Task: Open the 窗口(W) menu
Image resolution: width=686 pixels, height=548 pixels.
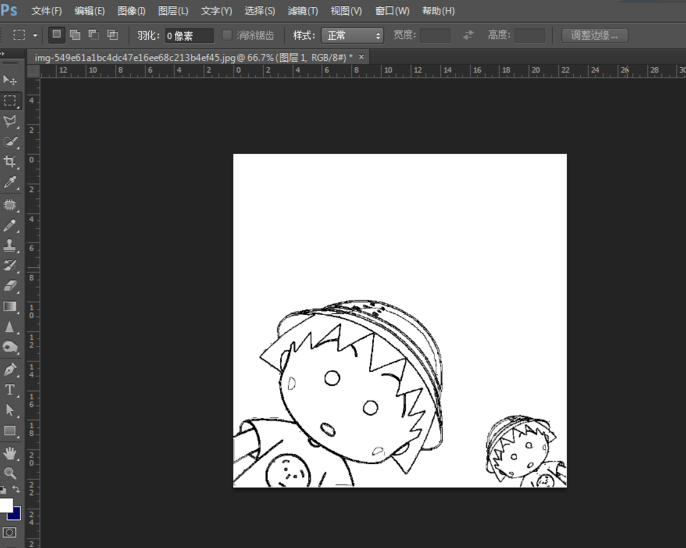Action: [392, 11]
